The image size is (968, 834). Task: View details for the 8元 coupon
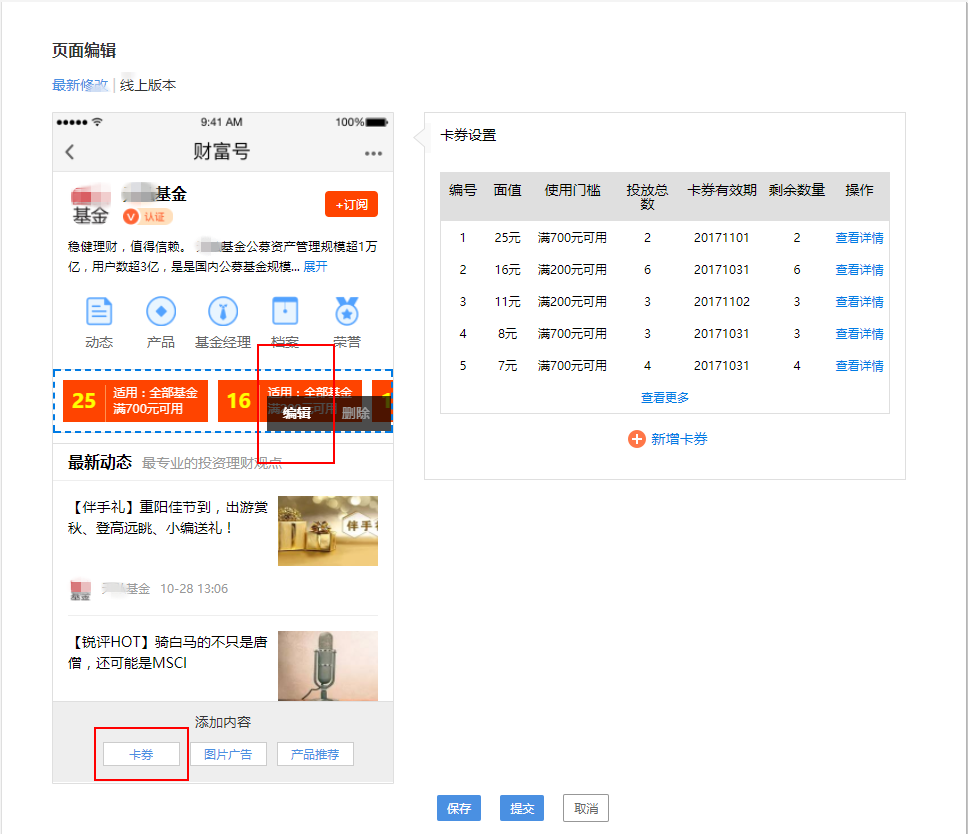point(859,334)
